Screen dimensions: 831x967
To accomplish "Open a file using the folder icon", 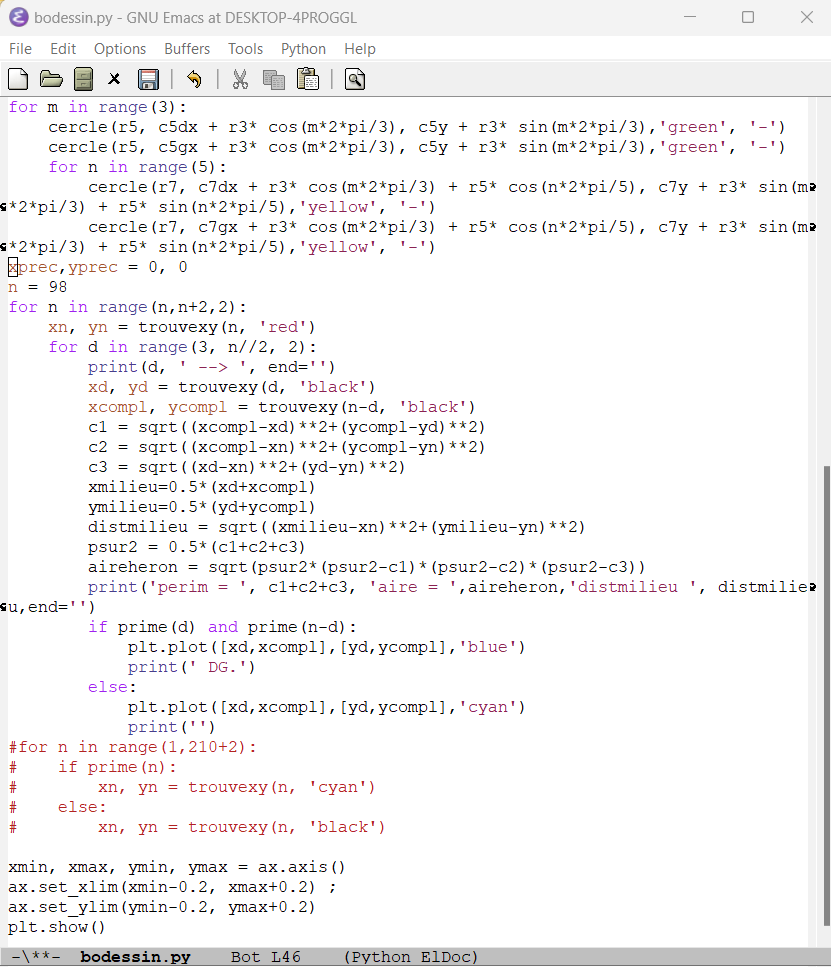I will (51, 79).
